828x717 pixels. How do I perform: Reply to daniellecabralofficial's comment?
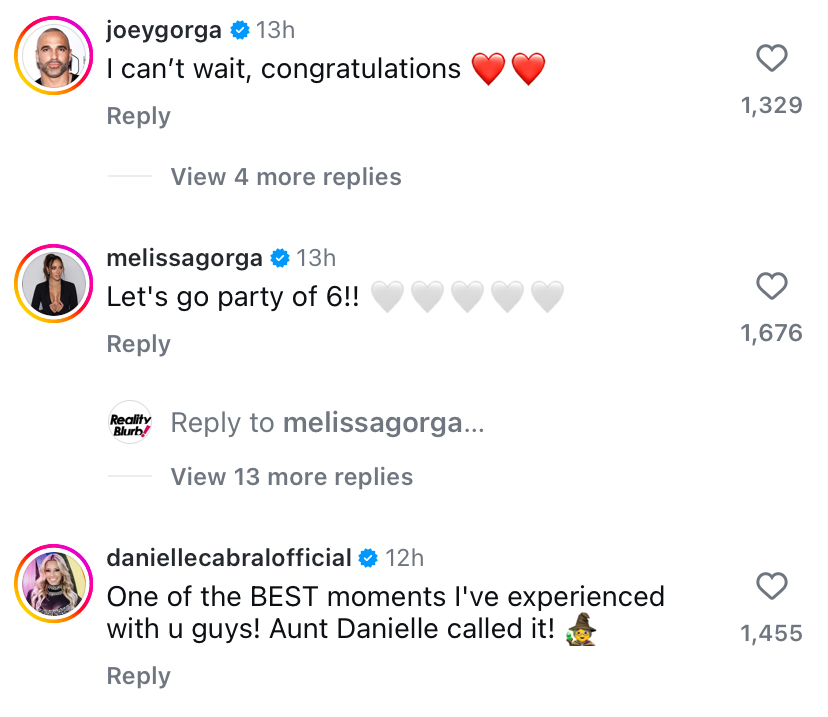138,676
